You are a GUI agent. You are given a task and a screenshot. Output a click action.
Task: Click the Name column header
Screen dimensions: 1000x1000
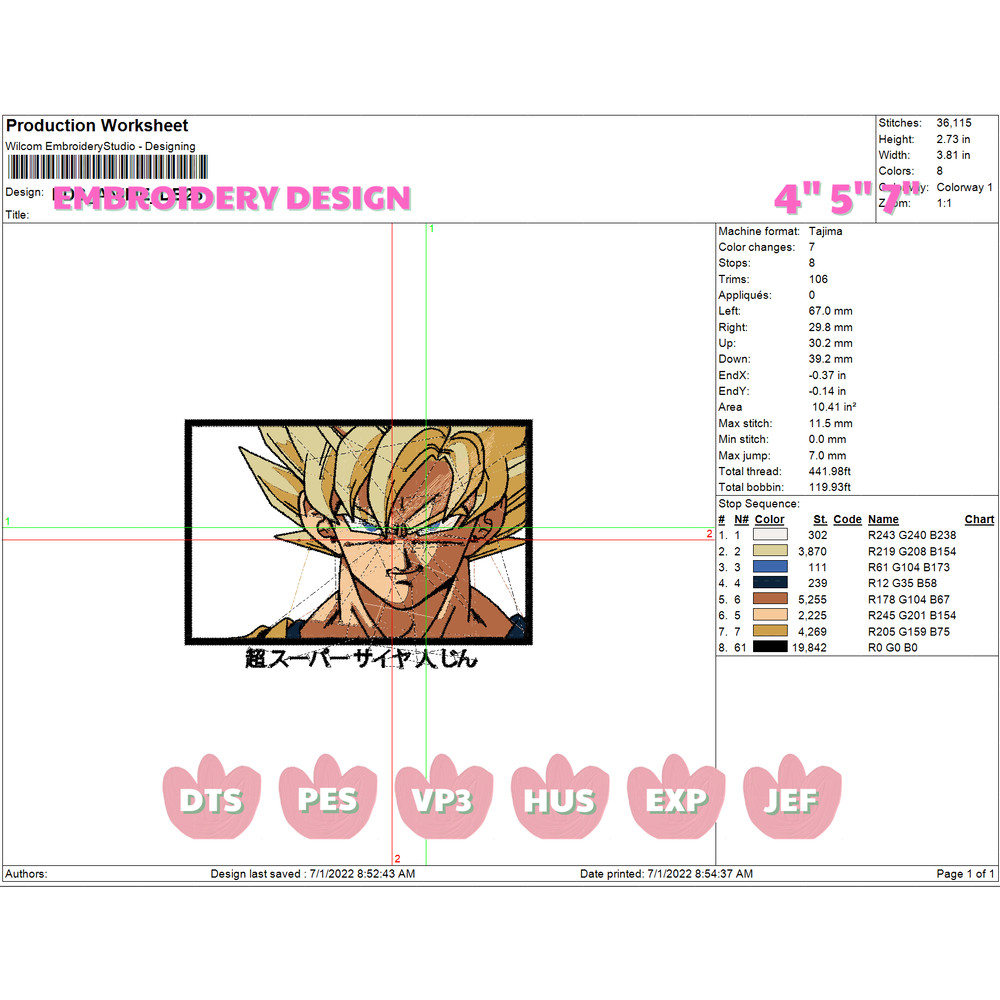click(883, 519)
